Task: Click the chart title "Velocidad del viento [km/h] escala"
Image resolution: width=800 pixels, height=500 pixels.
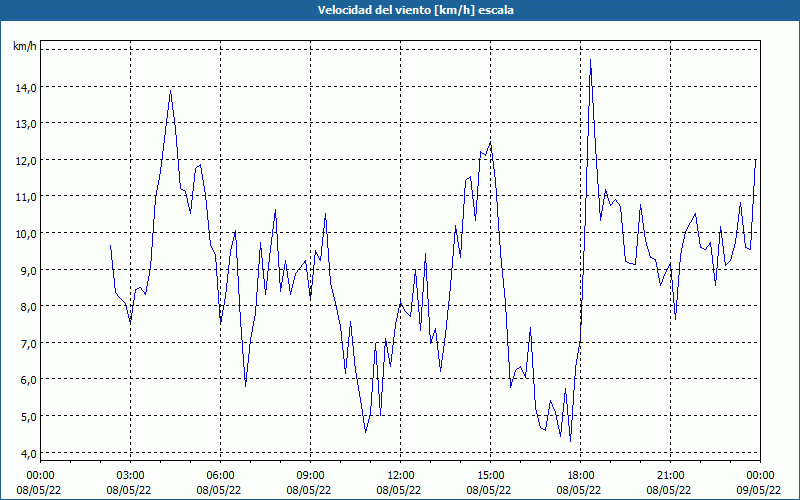Action: [x=415, y=10]
